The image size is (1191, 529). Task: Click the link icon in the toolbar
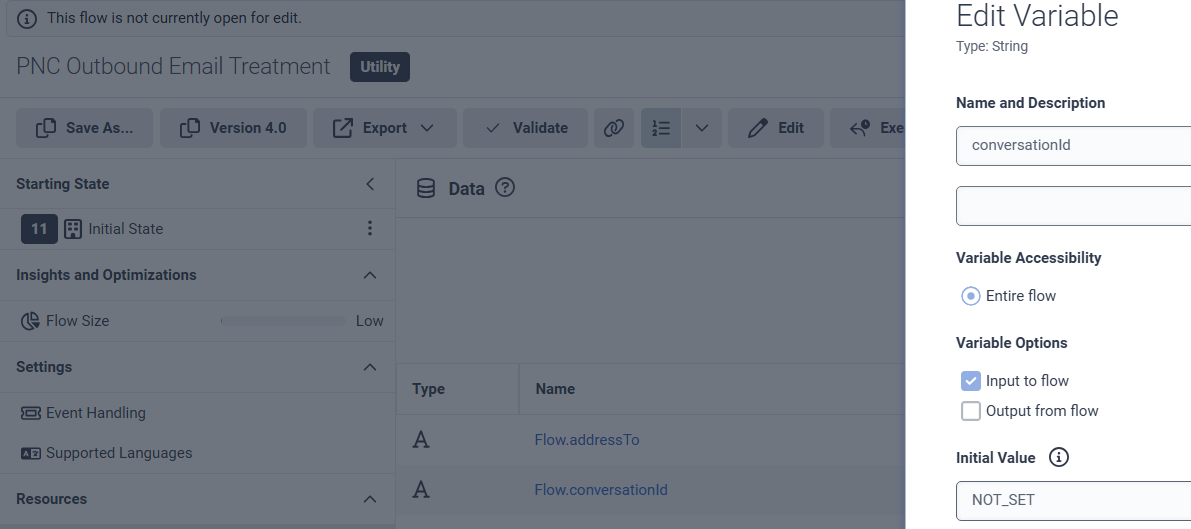[x=614, y=128]
